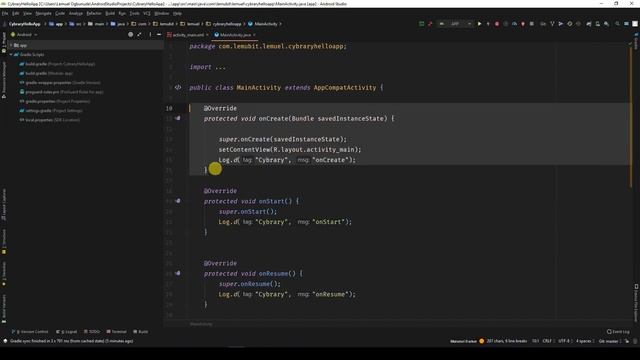This screenshot has height=360, width=640.
Task: Hide the project panel with minus icon
Action: click(159, 35)
